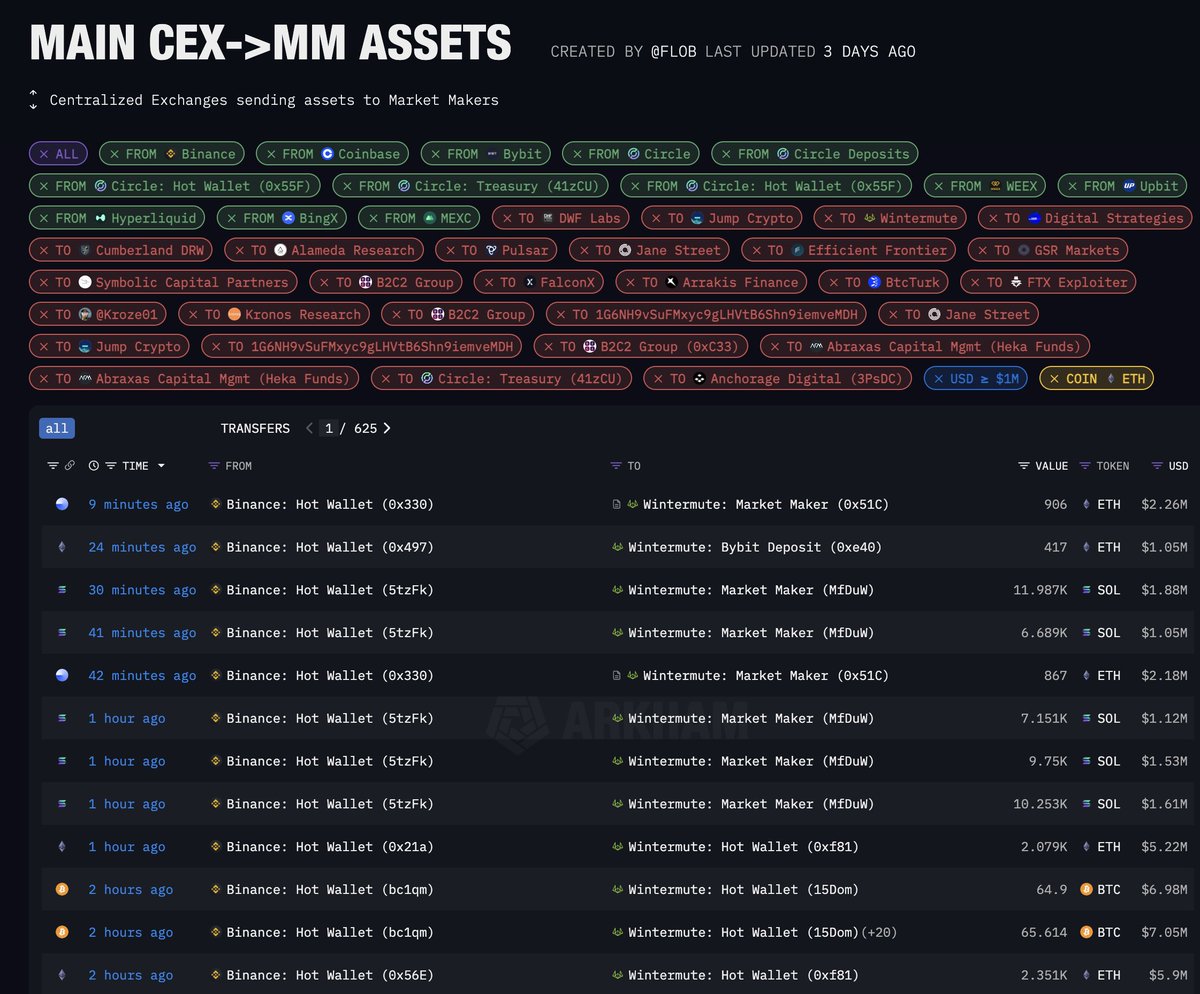1200x994 pixels.
Task: Click the chain link icon in table header
Action: 70,466
